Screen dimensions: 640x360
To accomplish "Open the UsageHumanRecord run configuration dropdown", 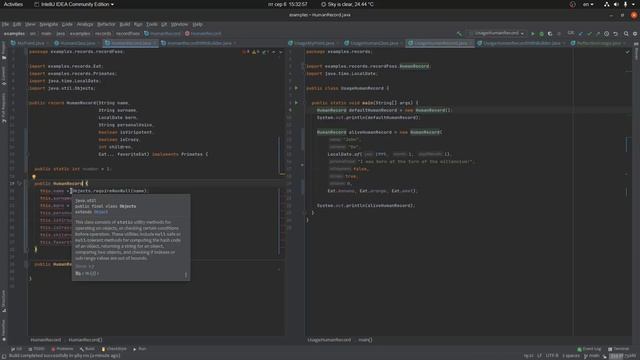I will tap(497, 33).
